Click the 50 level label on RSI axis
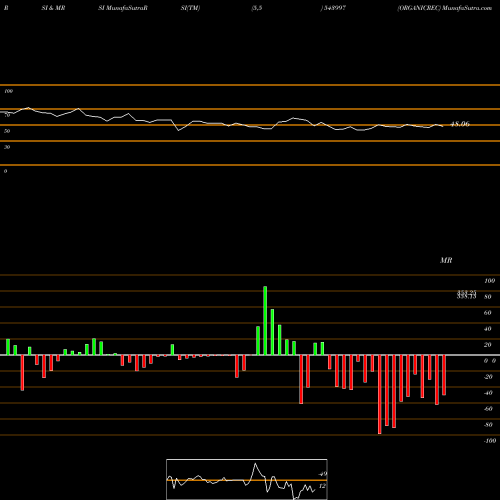Screen dimensions: 500x500 pyautogui.click(x=7, y=131)
